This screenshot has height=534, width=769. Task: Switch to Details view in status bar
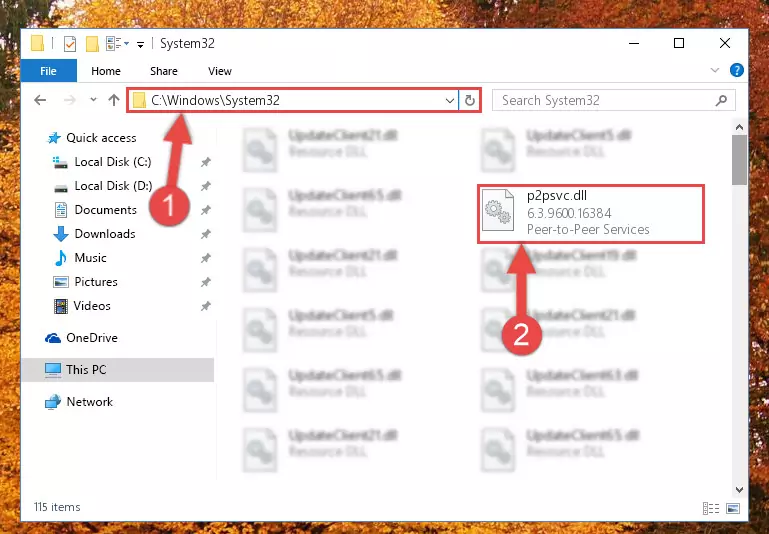click(x=711, y=508)
